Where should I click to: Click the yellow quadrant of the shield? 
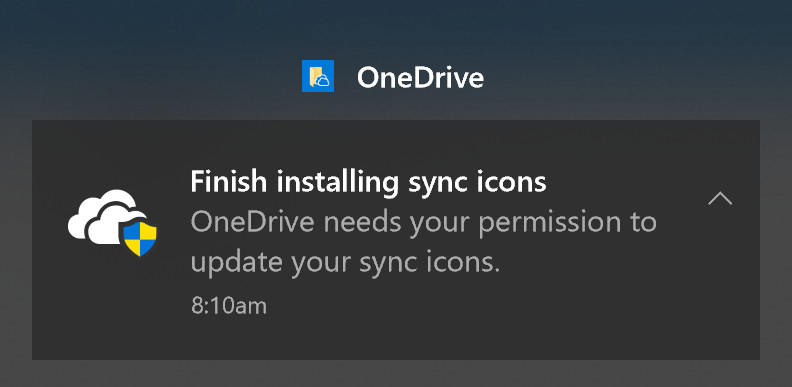tap(148, 231)
